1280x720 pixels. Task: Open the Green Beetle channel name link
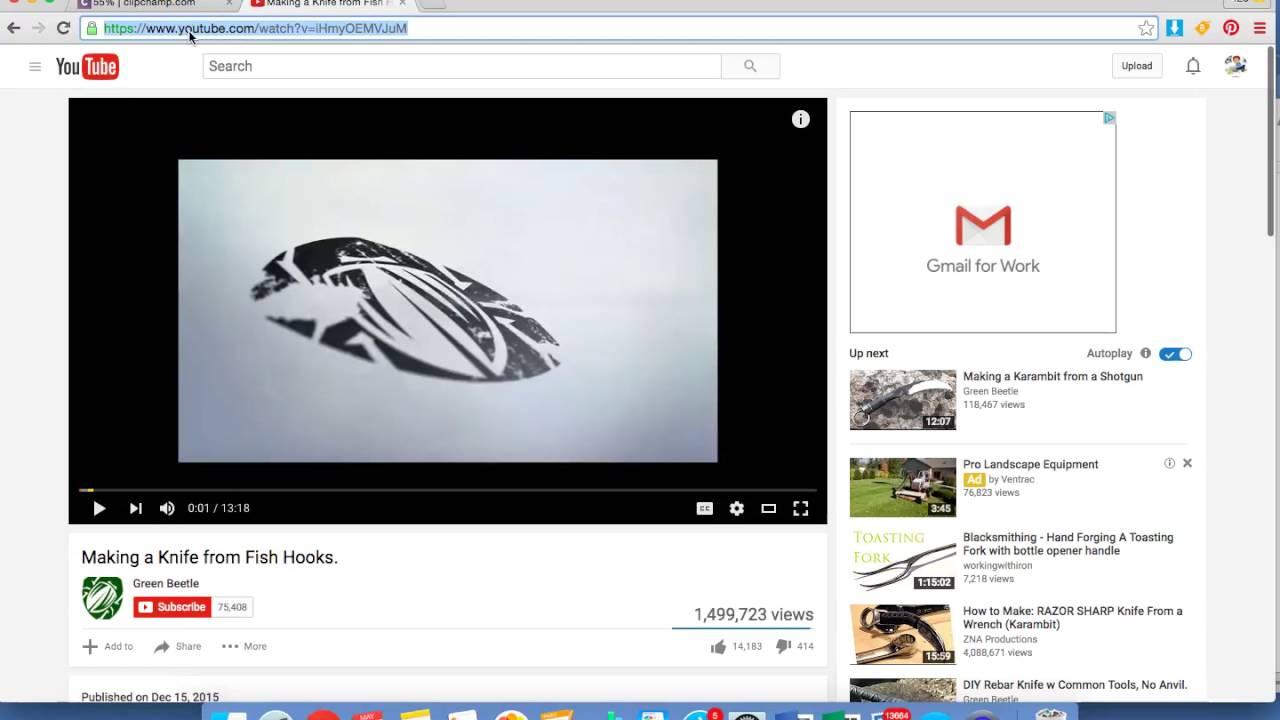166,583
